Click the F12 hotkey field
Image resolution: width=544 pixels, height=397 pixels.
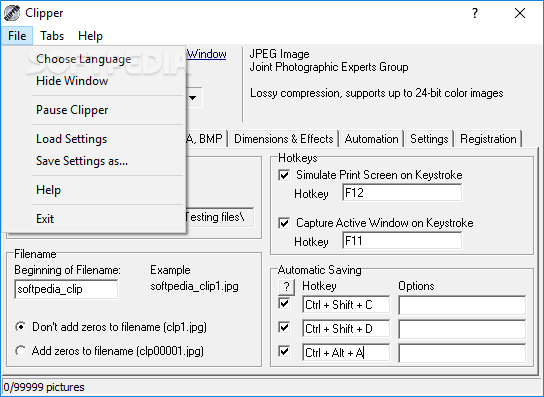coord(402,193)
